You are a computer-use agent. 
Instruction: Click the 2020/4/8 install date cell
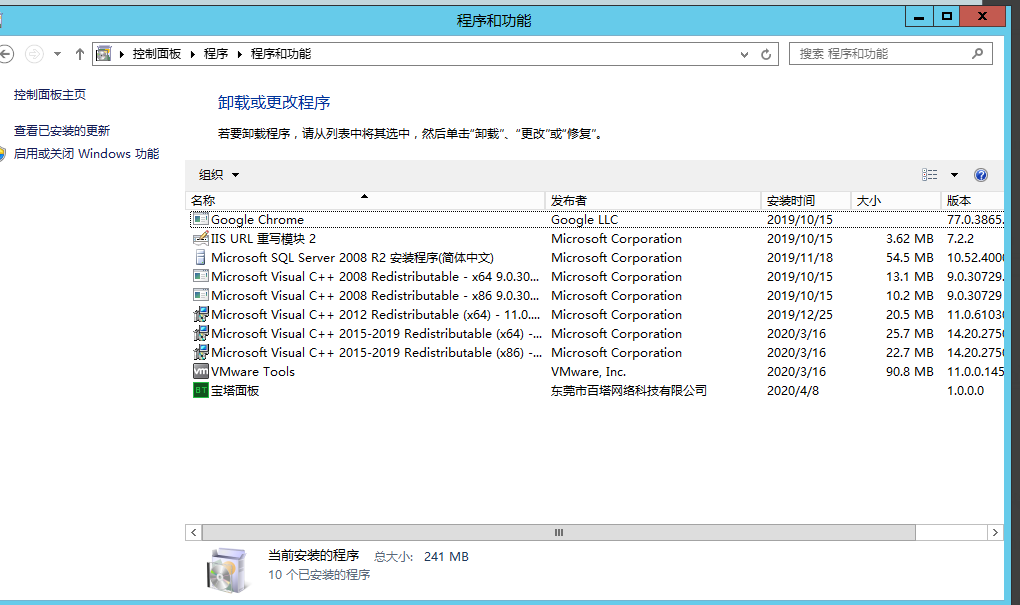click(x=793, y=390)
